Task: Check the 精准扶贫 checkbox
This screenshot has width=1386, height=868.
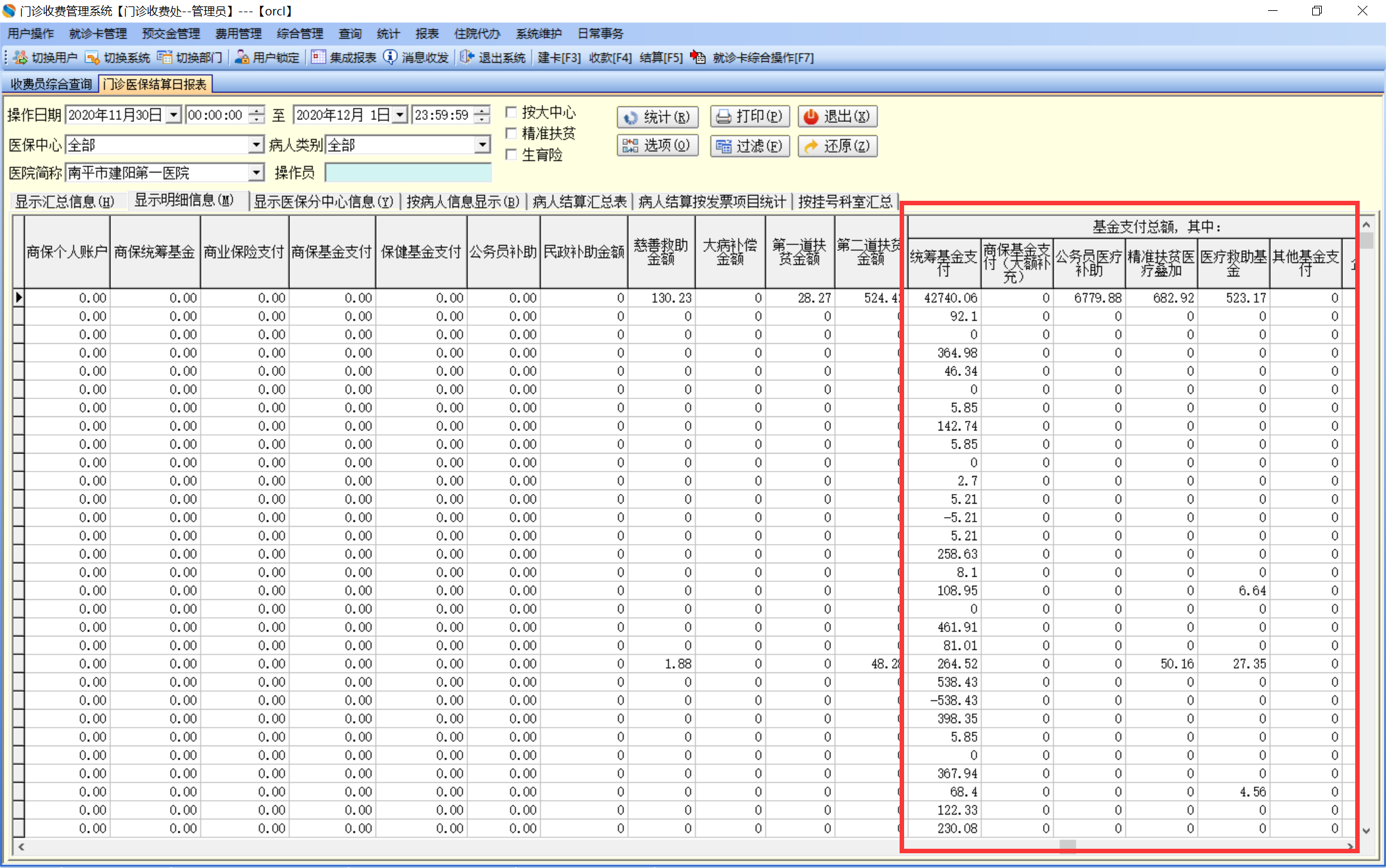Action: pyautogui.click(x=511, y=133)
